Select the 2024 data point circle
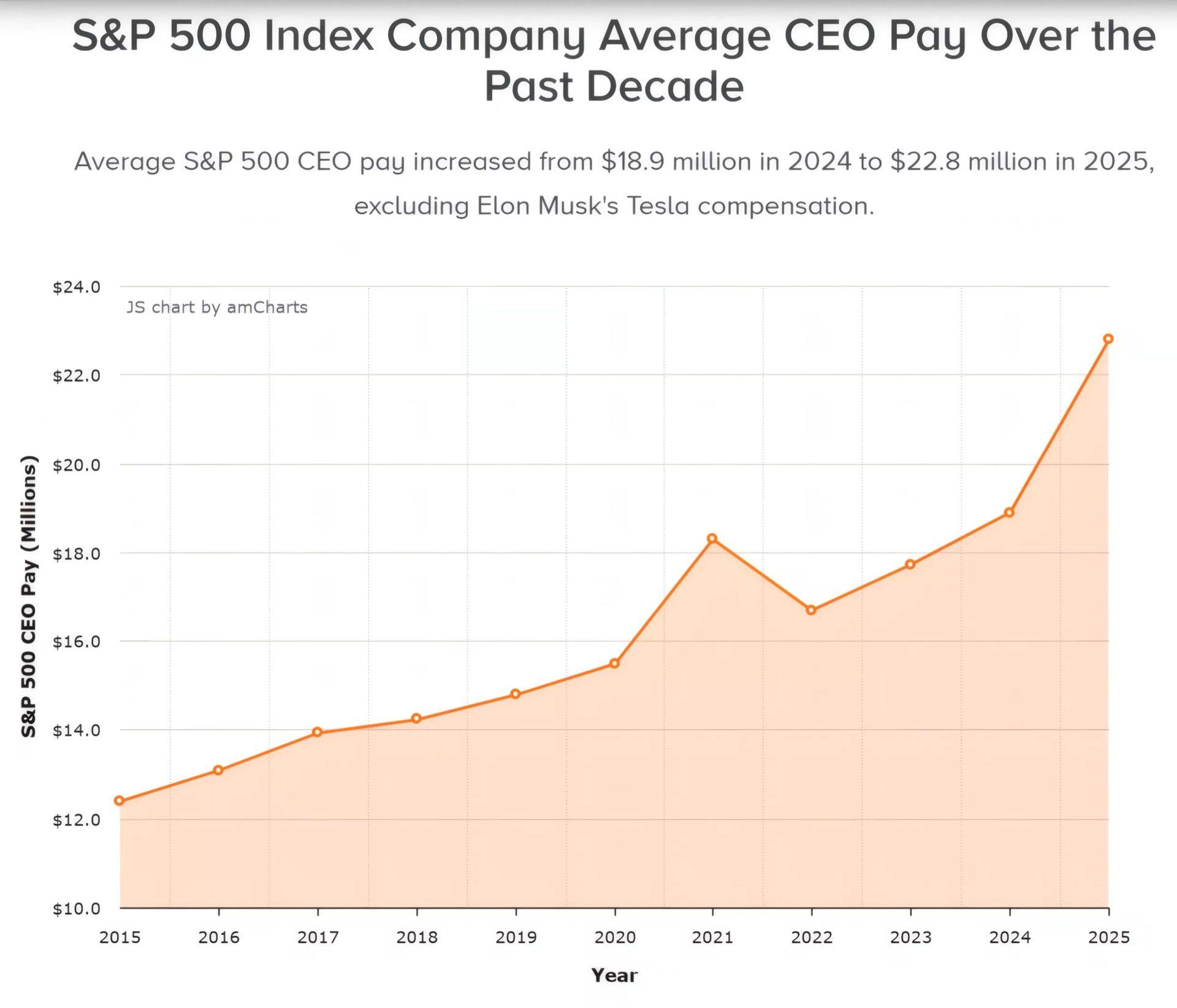1177x1008 pixels. 1010,513
